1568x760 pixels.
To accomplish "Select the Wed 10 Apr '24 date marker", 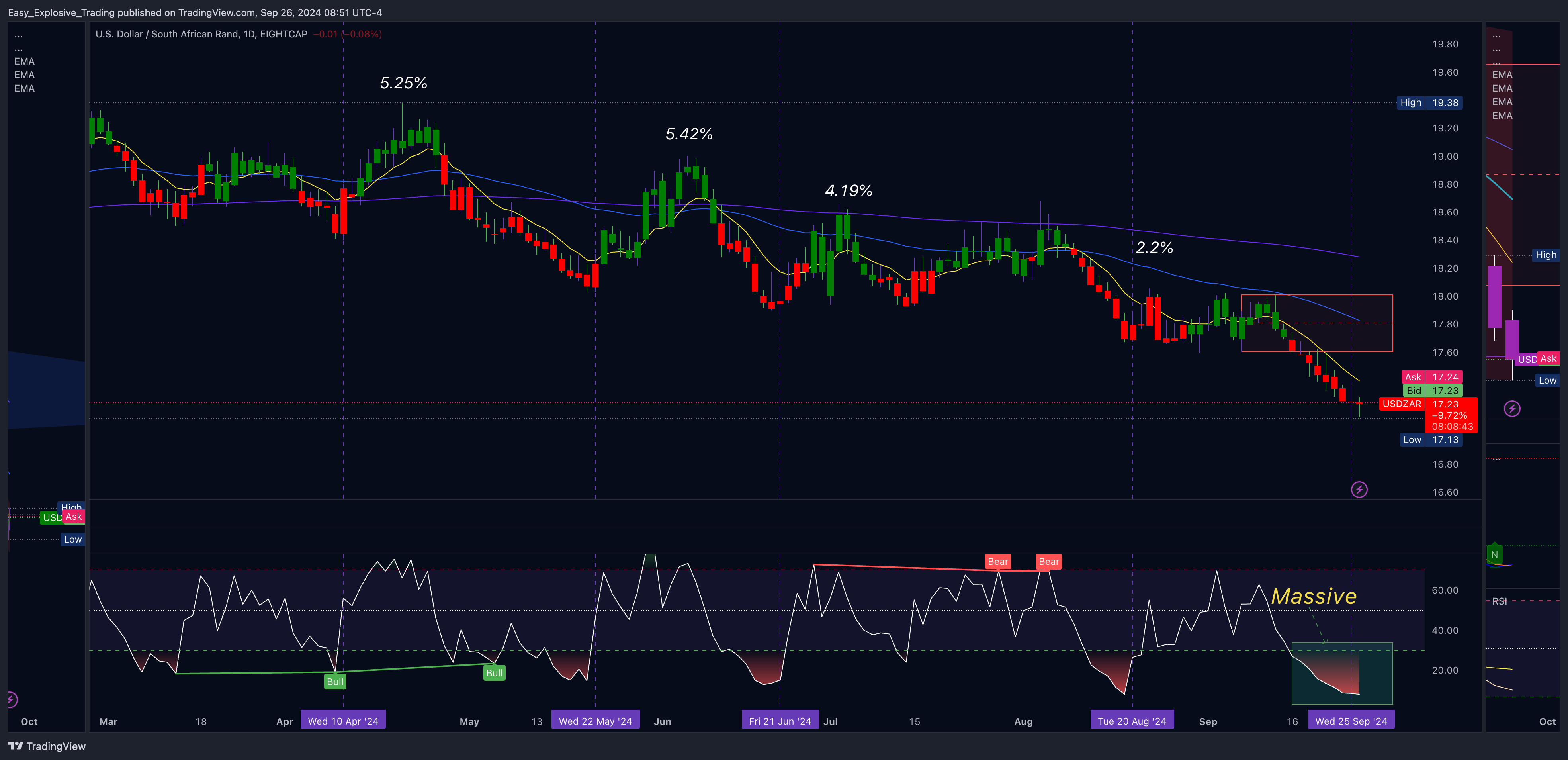I will 343,721.
